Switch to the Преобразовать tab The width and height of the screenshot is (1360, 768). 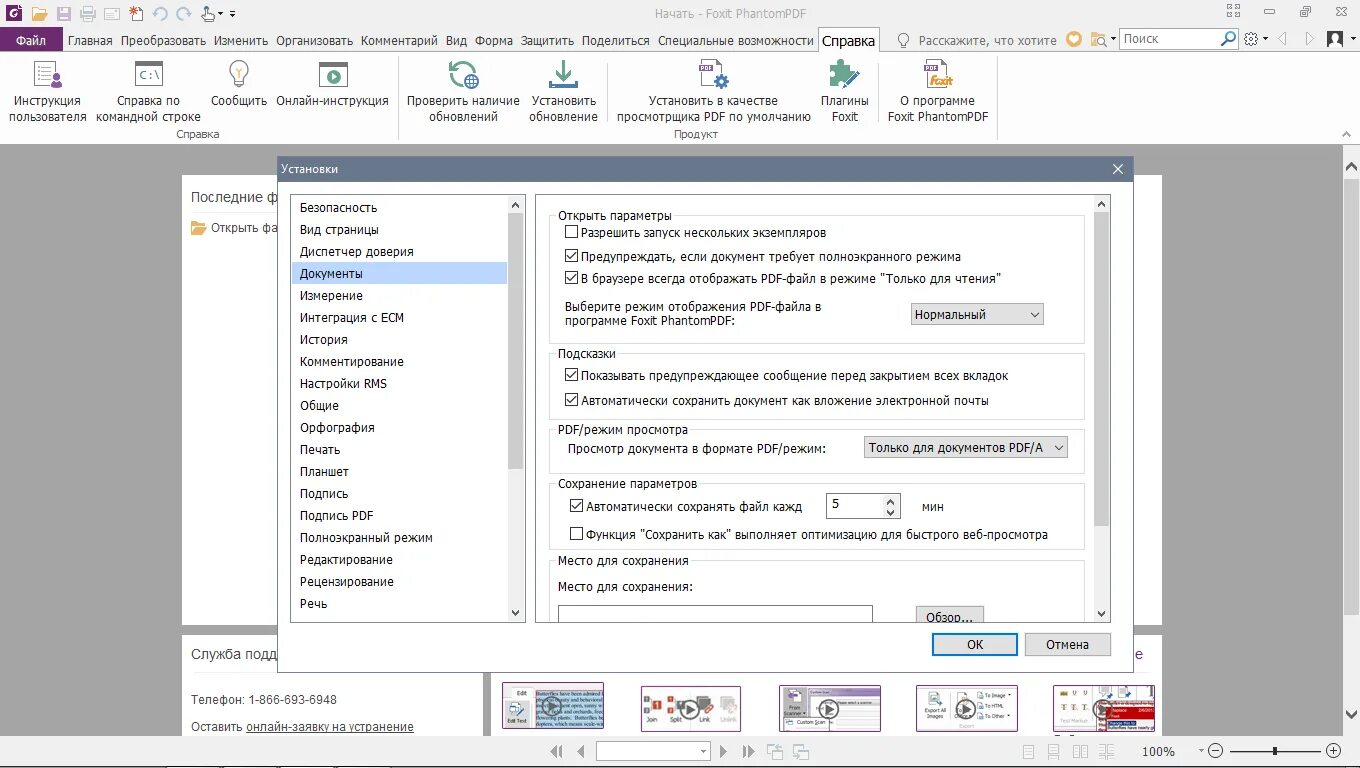click(x=163, y=40)
